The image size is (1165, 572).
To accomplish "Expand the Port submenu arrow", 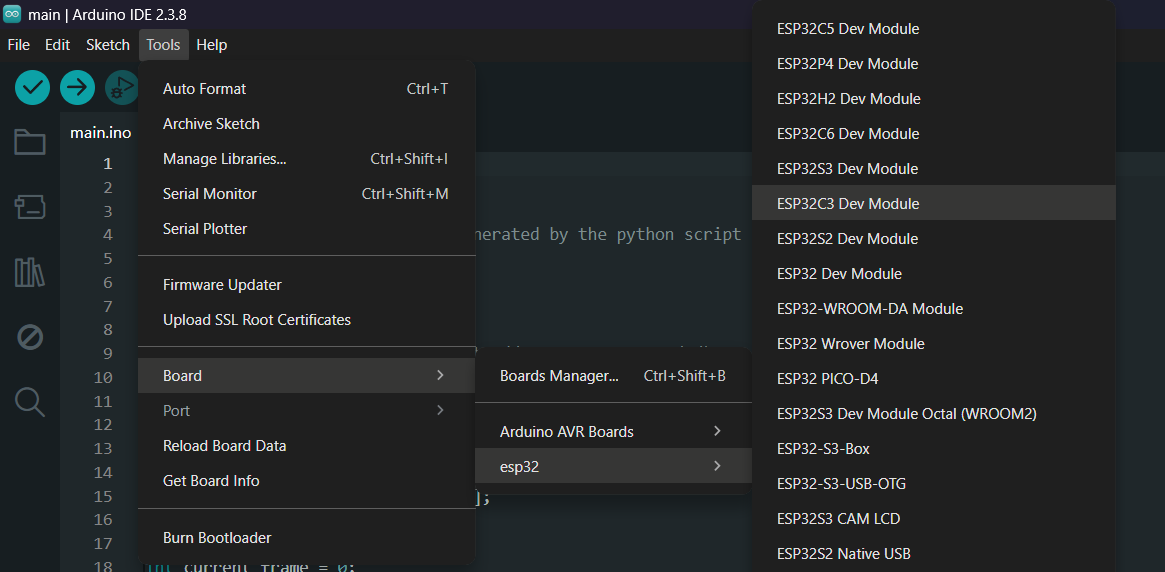I will [x=441, y=410].
